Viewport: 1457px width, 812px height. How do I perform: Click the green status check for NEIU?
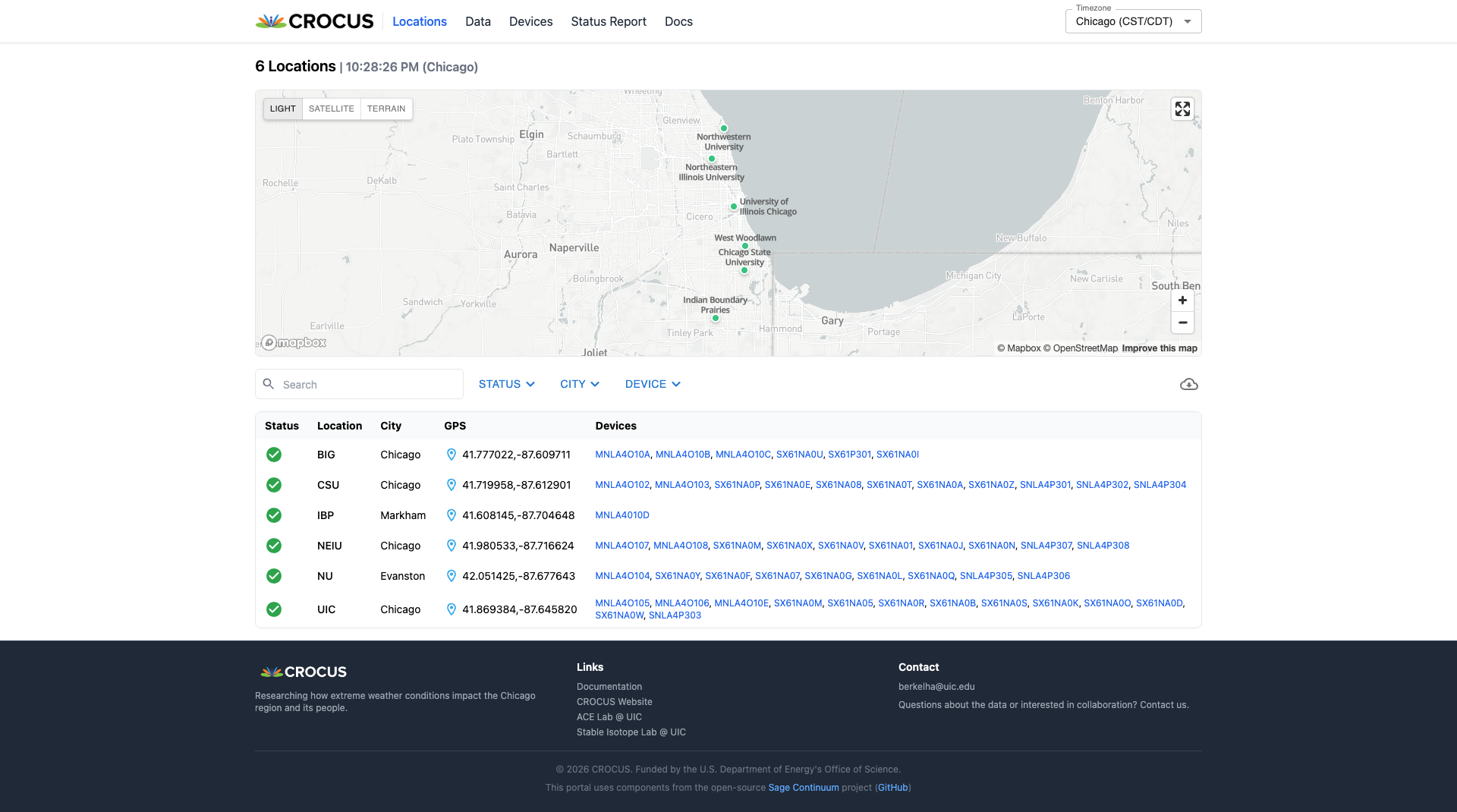pos(274,546)
